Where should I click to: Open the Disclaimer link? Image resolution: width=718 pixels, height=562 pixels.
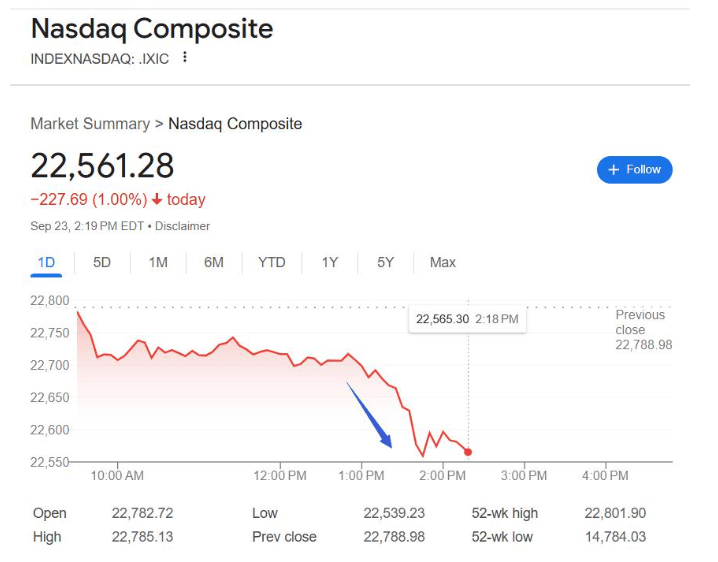pos(182,226)
